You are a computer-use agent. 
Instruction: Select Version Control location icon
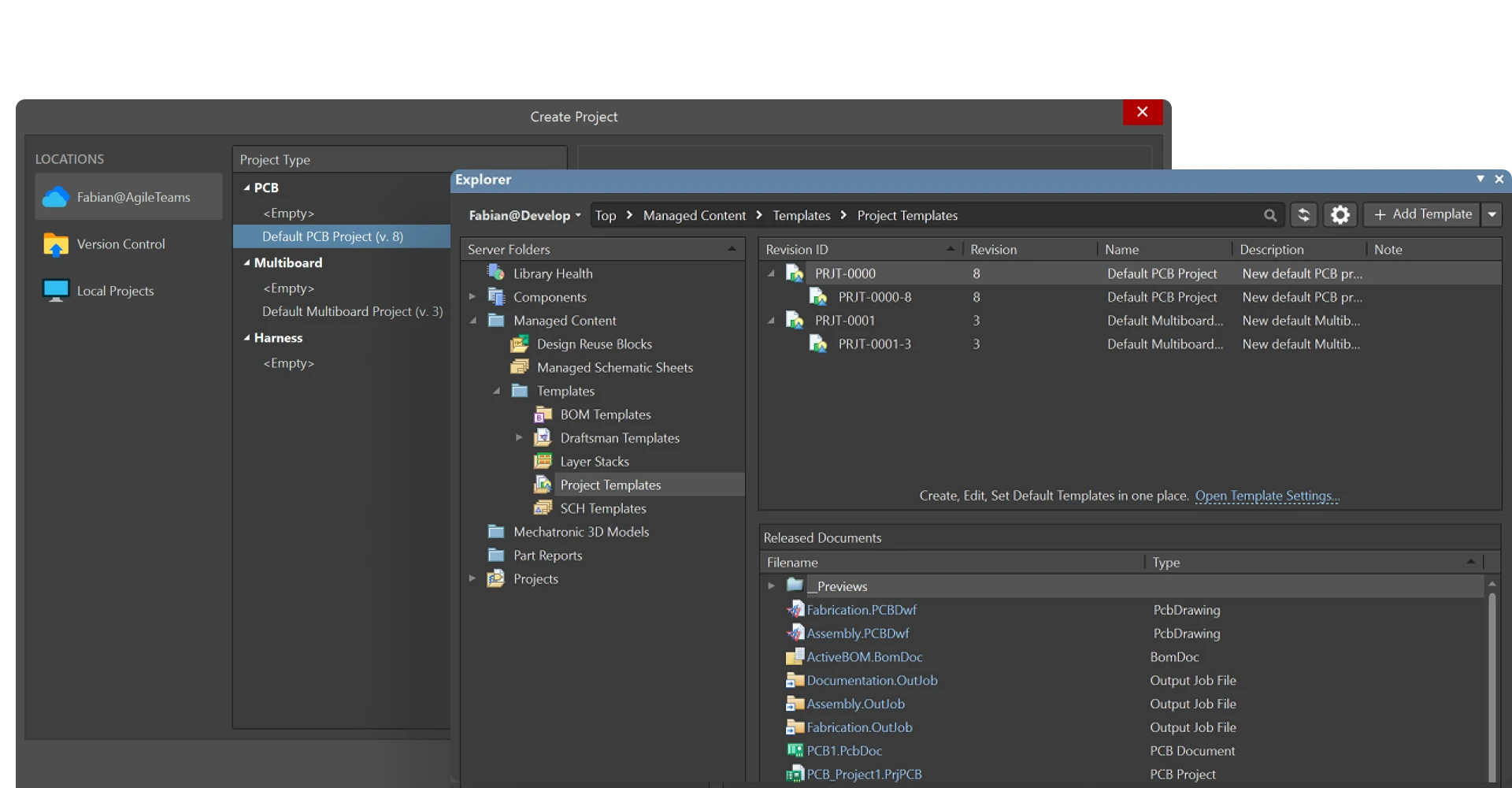56,244
